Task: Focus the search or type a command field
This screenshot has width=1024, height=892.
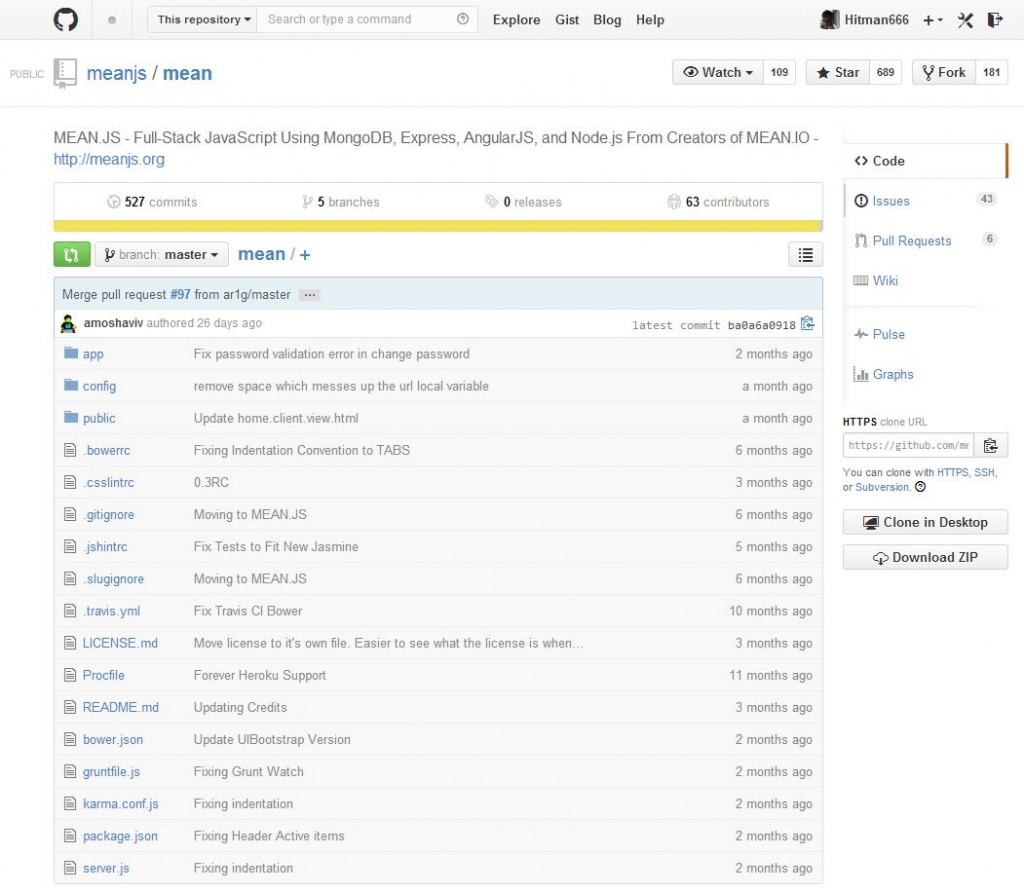Action: (x=358, y=19)
